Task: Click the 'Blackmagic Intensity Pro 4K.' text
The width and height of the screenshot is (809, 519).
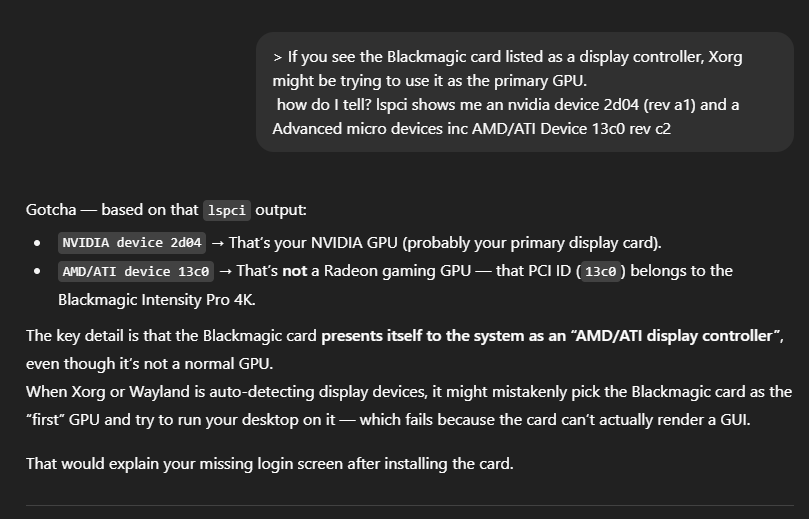Action: pos(157,300)
